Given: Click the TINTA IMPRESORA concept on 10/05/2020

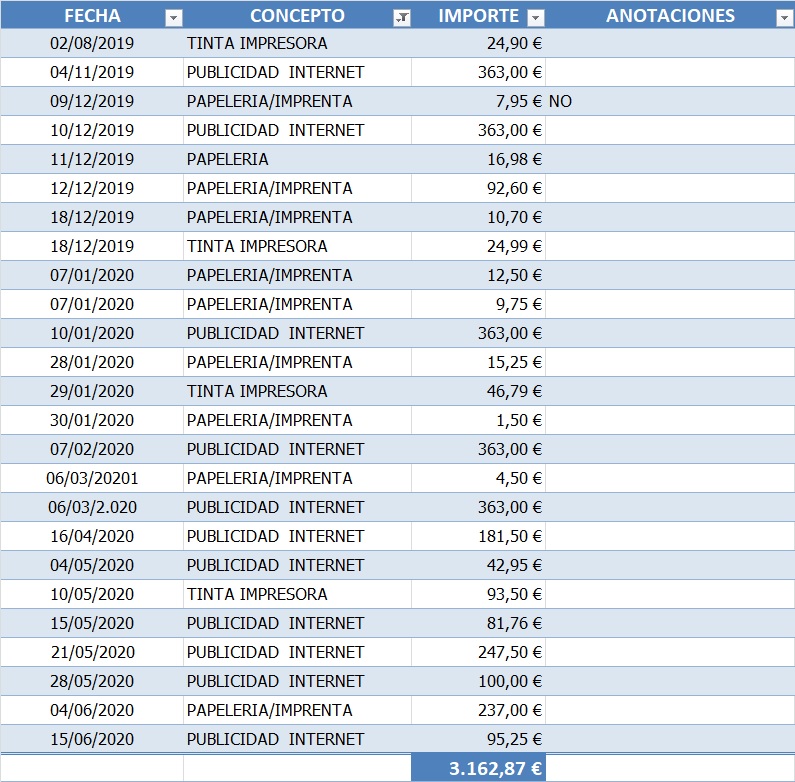Looking at the screenshot, I should point(257,594).
